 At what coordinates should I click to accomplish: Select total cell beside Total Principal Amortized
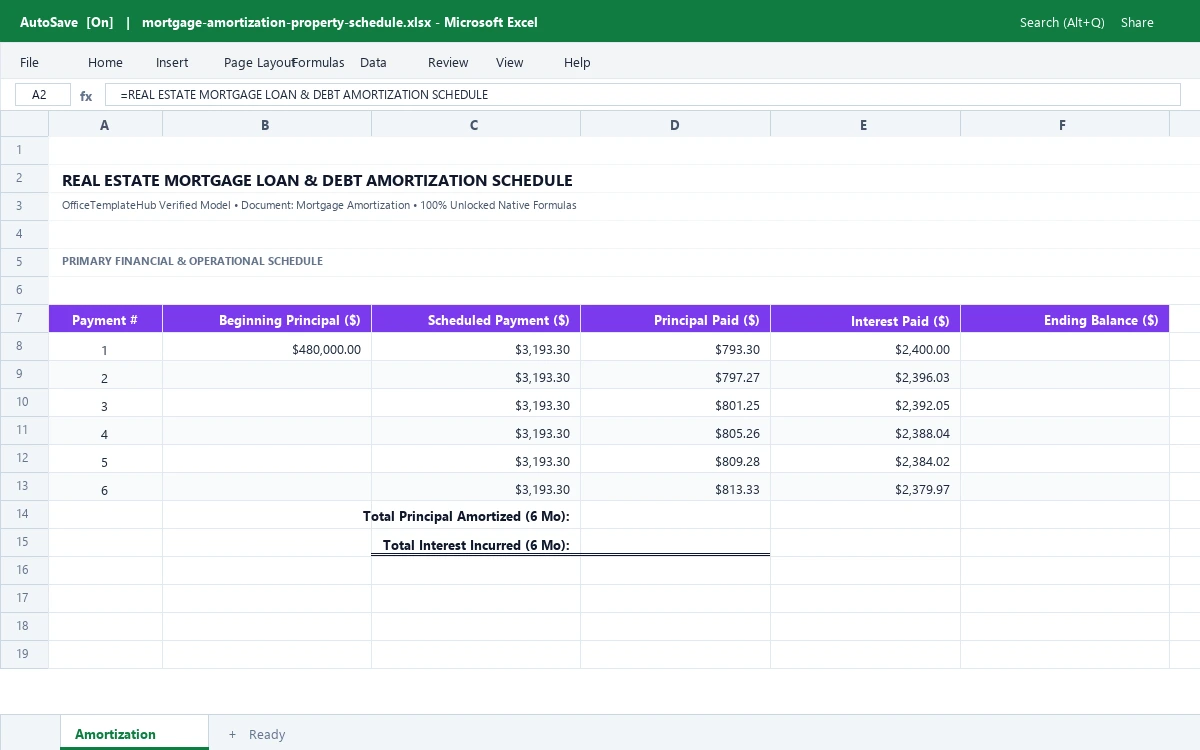click(x=675, y=515)
